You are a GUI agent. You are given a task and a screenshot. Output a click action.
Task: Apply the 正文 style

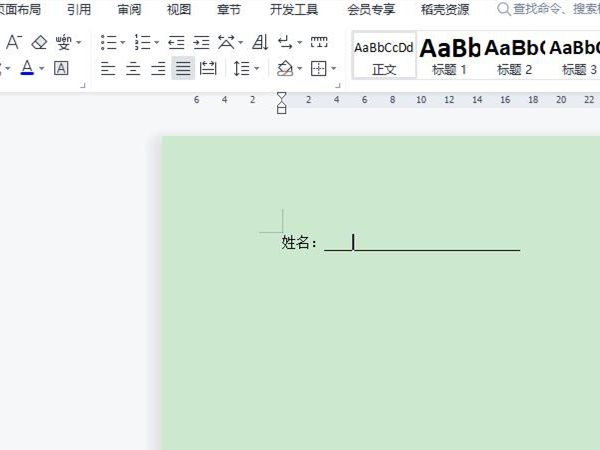coord(384,55)
